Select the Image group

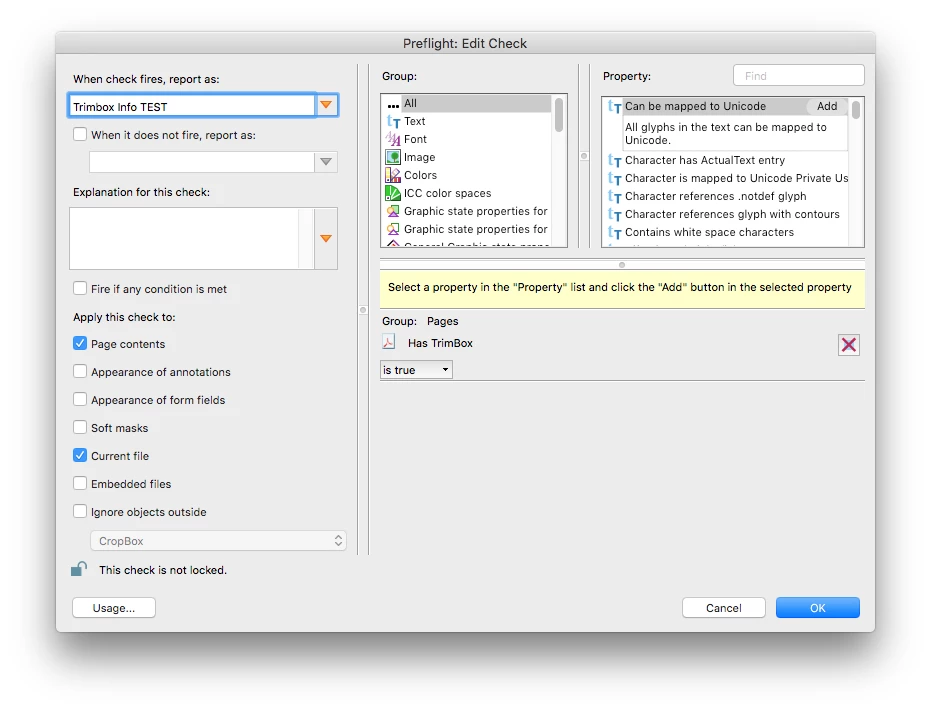click(468, 157)
